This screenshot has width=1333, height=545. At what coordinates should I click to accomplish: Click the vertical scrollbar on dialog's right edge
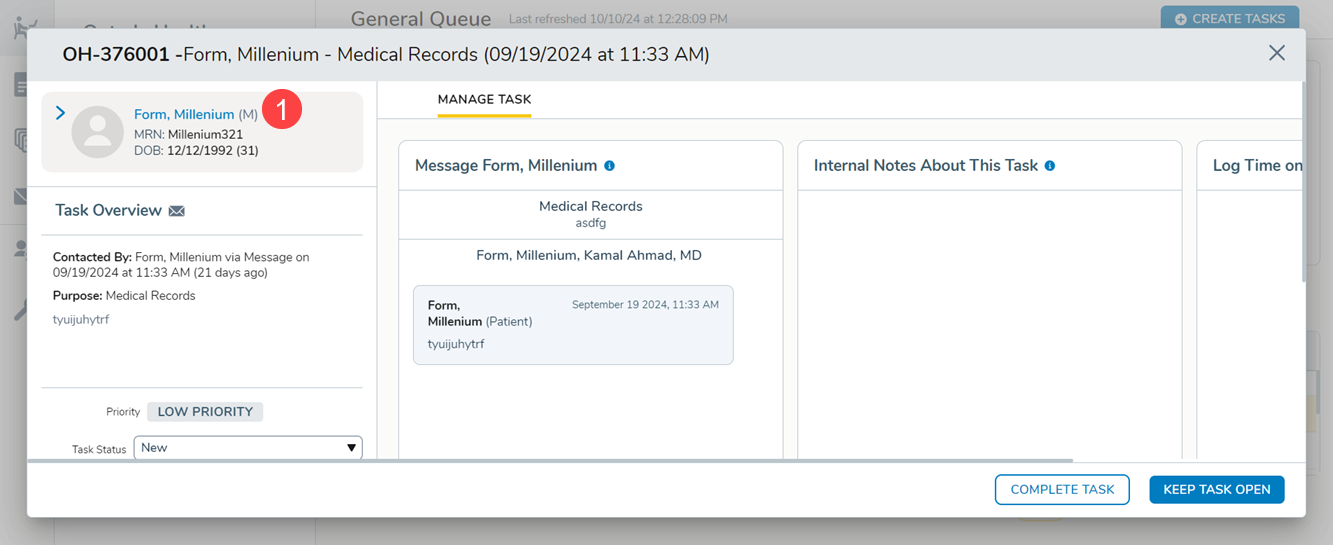[x=1302, y=180]
